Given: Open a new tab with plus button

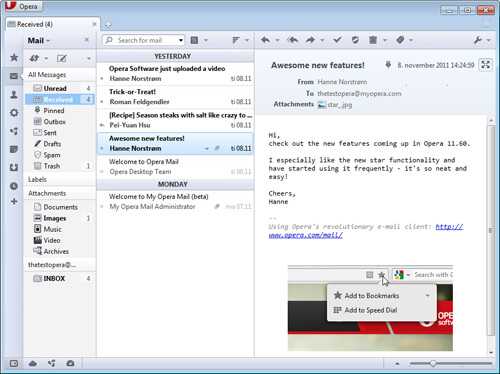Looking at the screenshot, I should tap(108, 24).
